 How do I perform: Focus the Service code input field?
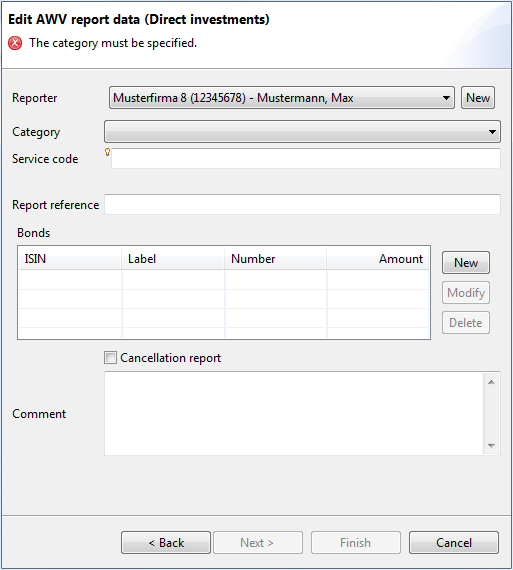(x=306, y=158)
